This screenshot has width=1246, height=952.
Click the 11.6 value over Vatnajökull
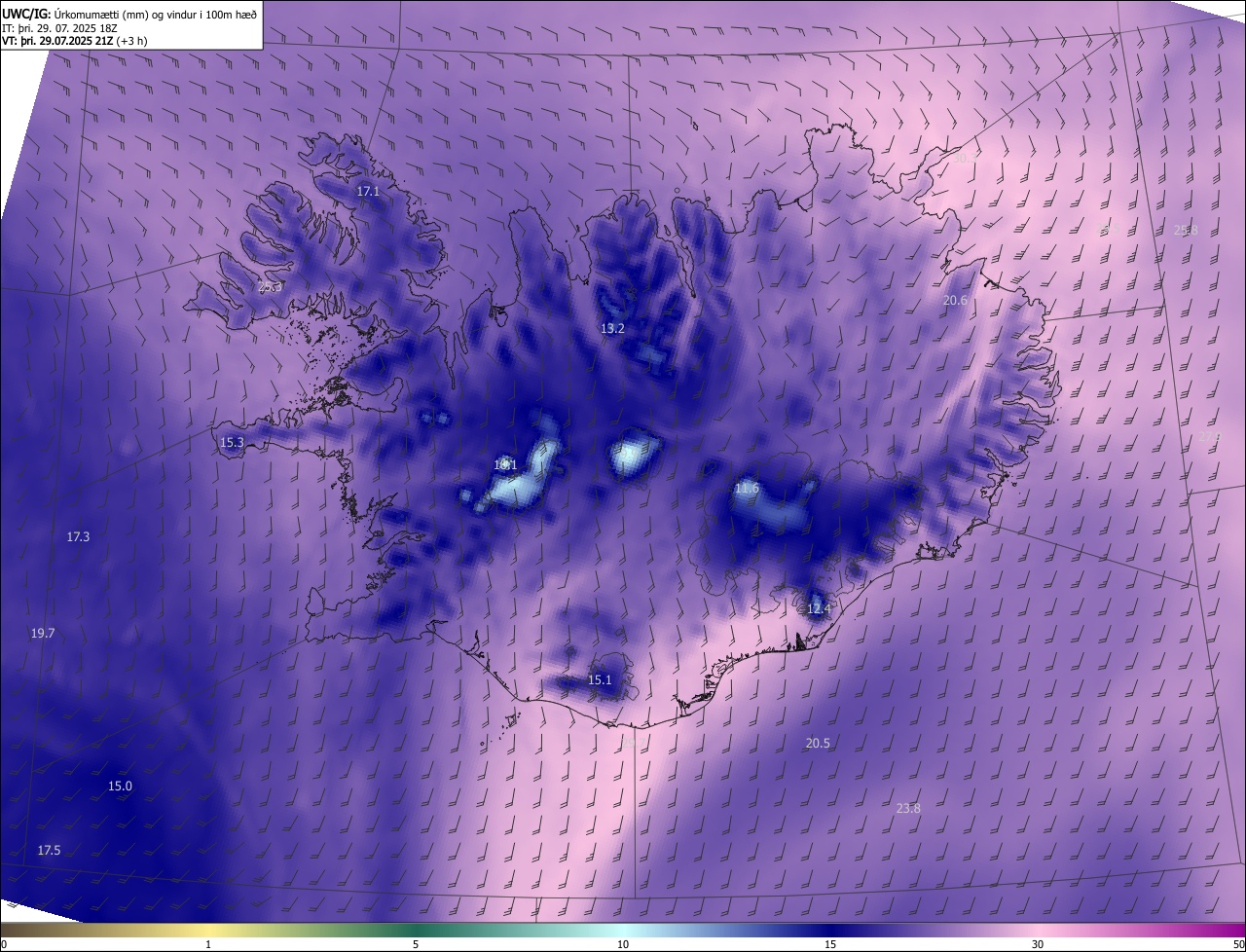pos(747,489)
